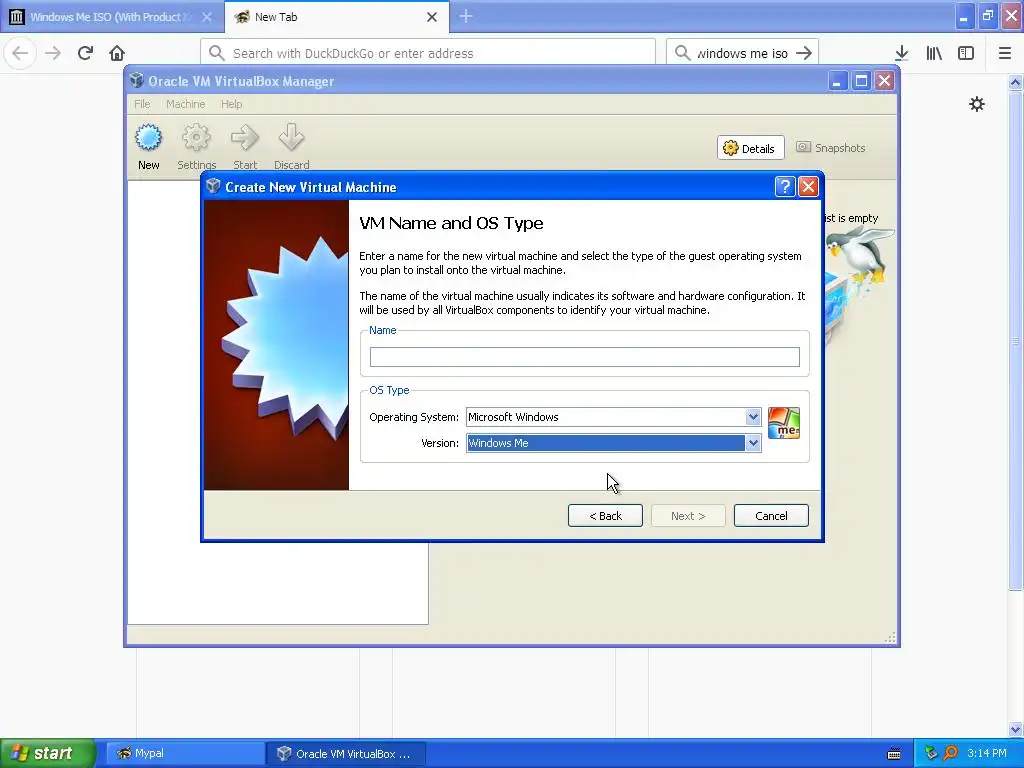Open the browser hamburger menu
Viewport: 1024px width, 768px height.
[x=1005, y=53]
